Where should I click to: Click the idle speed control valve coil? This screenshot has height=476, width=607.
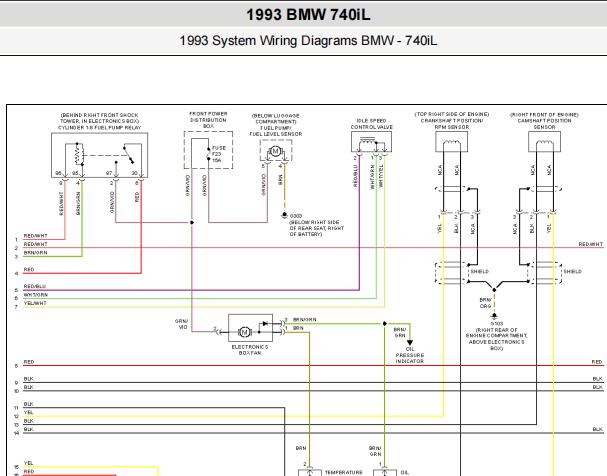point(367,141)
